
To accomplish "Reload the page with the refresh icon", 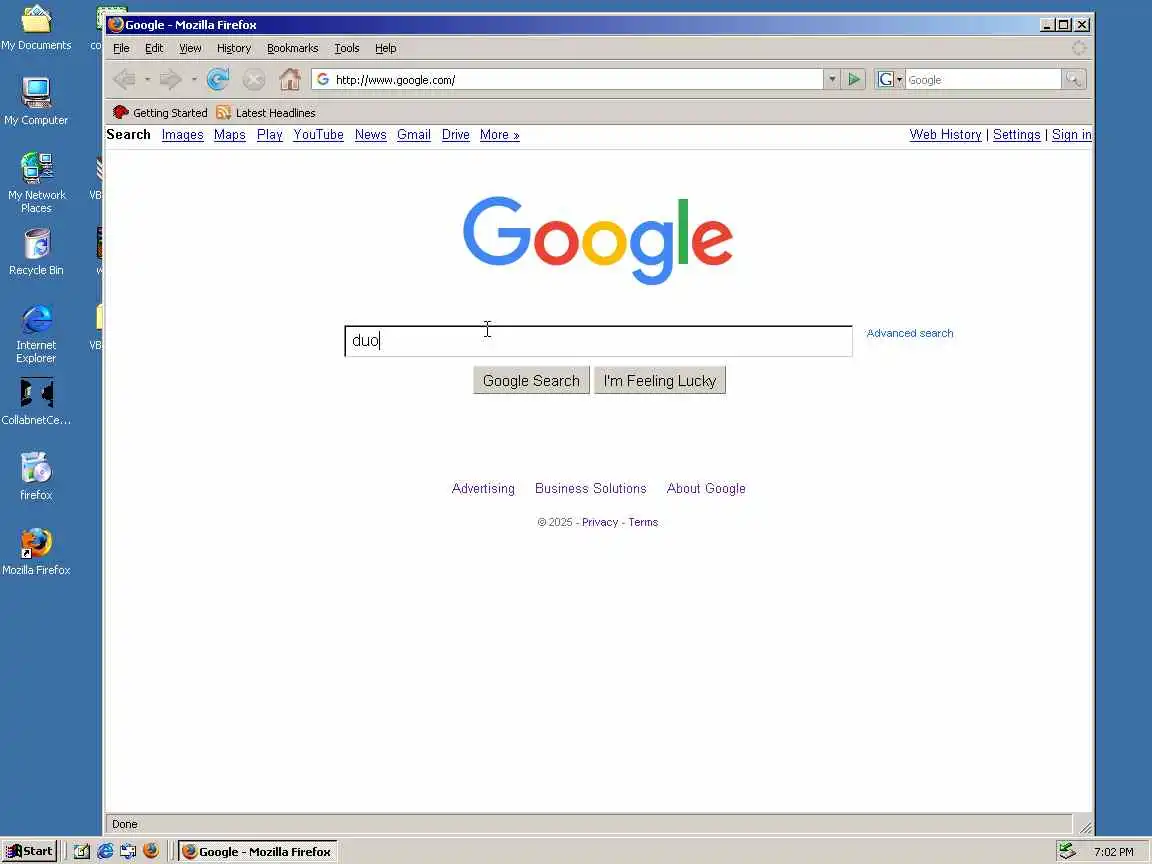I will pyautogui.click(x=218, y=79).
